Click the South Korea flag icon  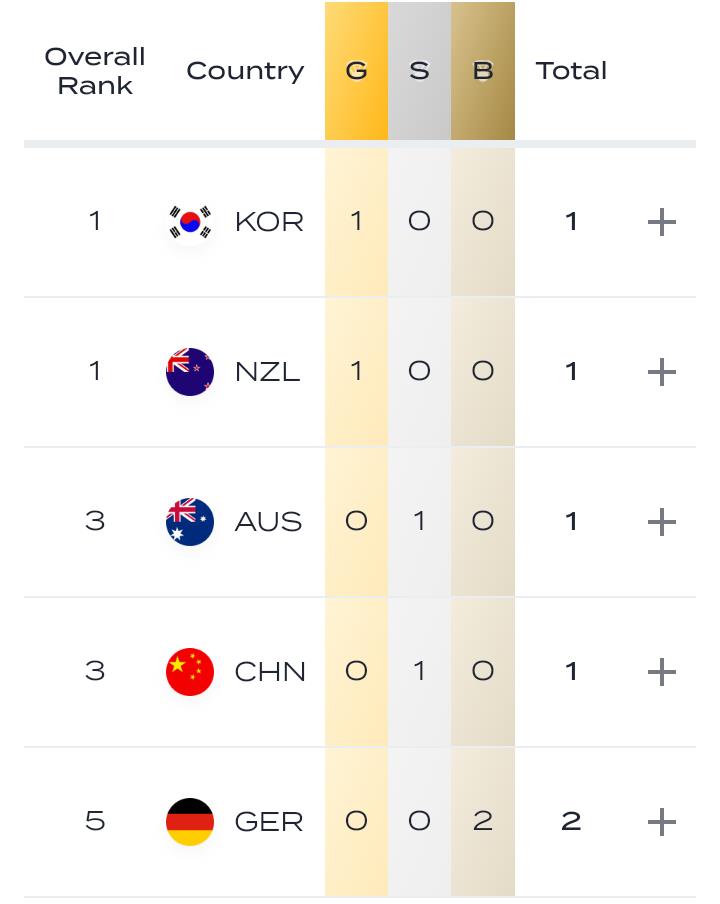[190, 222]
